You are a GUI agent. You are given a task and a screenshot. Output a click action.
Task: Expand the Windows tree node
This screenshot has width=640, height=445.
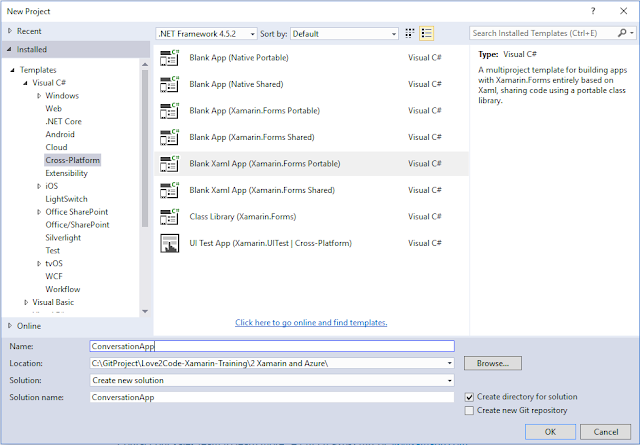[39, 96]
